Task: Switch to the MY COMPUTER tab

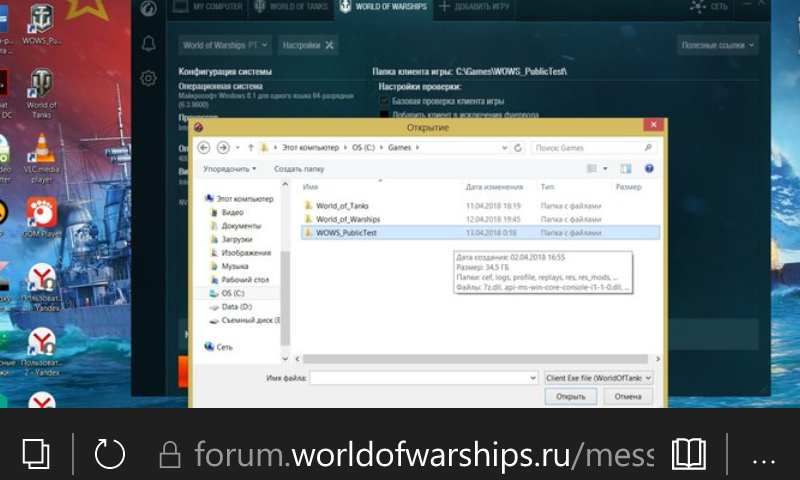Action: coord(208,7)
